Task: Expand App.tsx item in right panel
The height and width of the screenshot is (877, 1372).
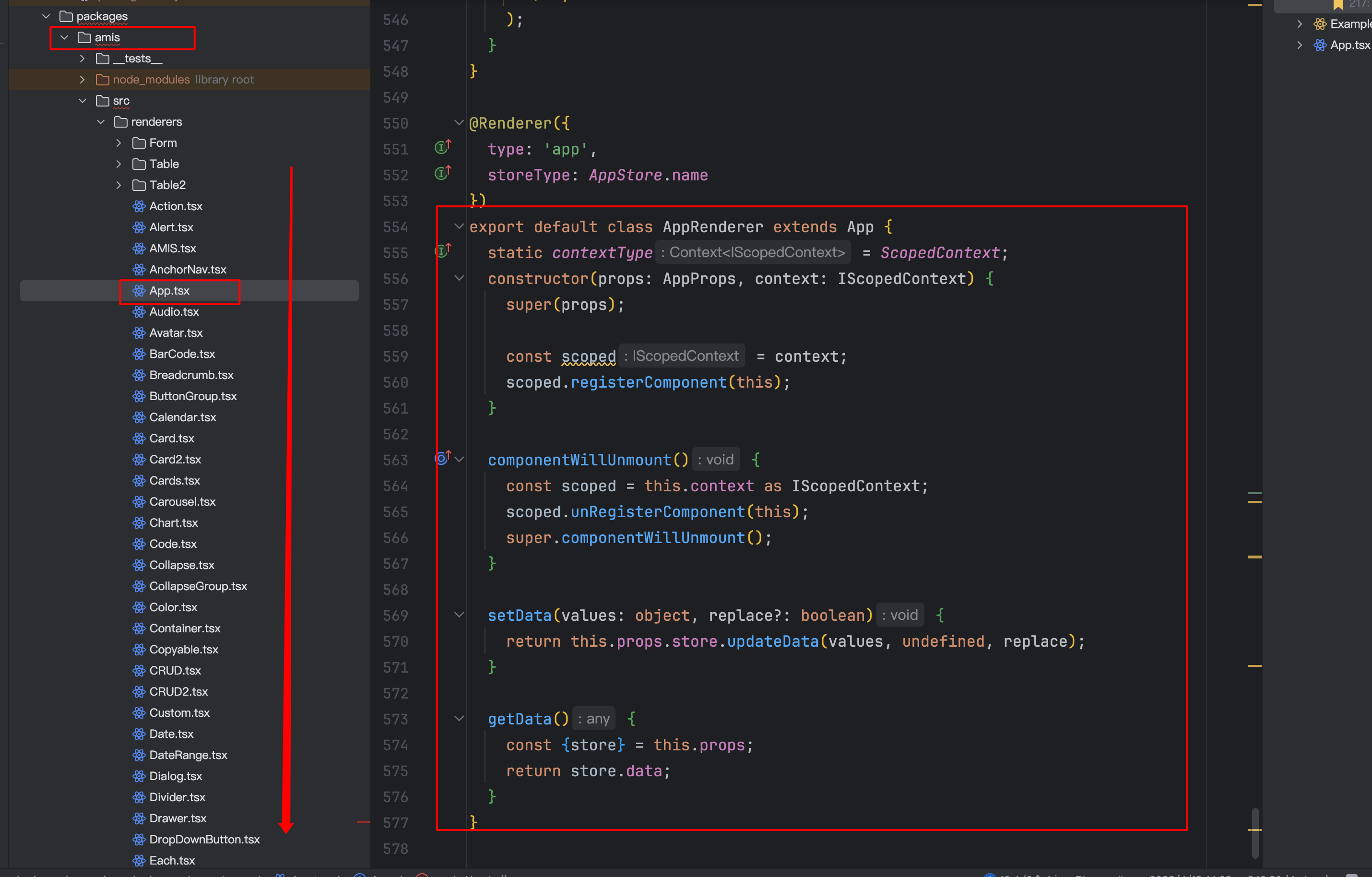Action: pos(1299,45)
